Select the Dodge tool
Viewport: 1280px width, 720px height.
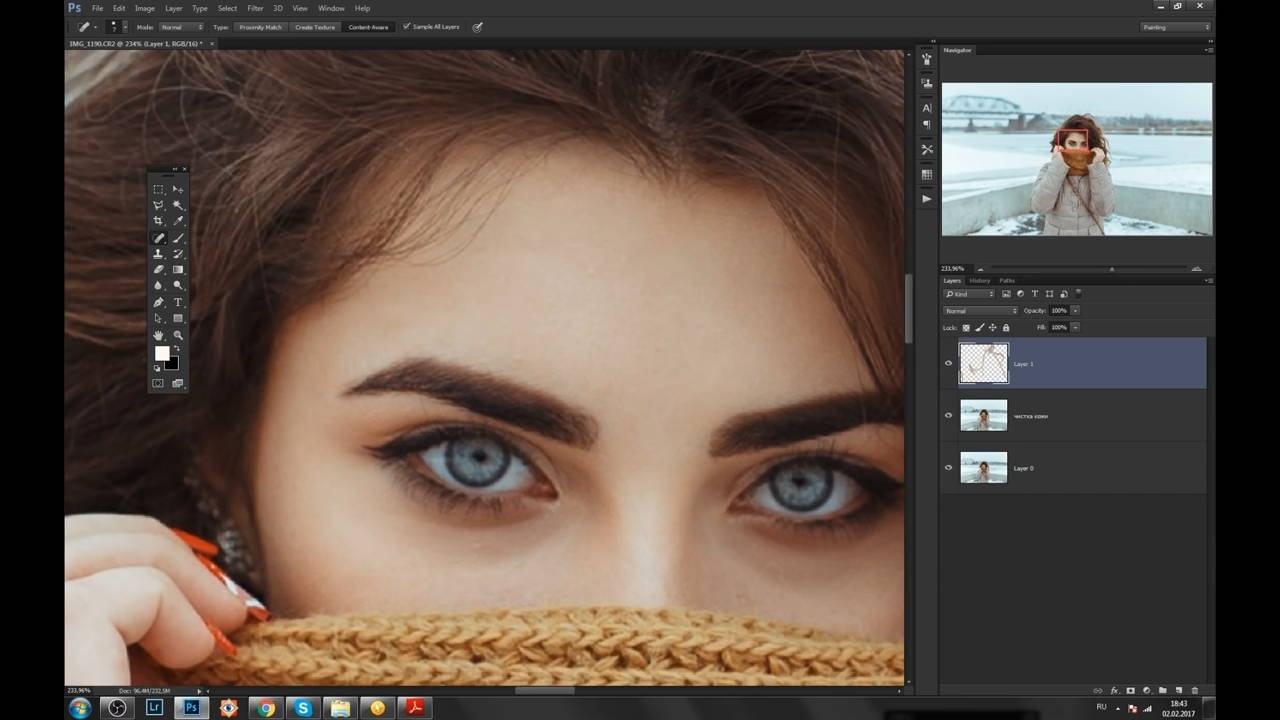click(x=178, y=286)
